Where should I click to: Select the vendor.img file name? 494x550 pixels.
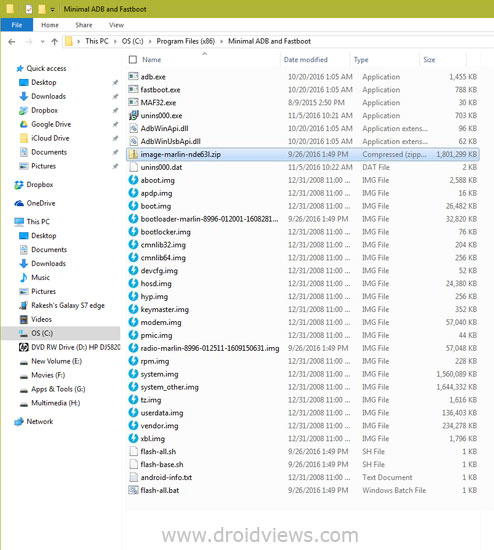point(159,426)
